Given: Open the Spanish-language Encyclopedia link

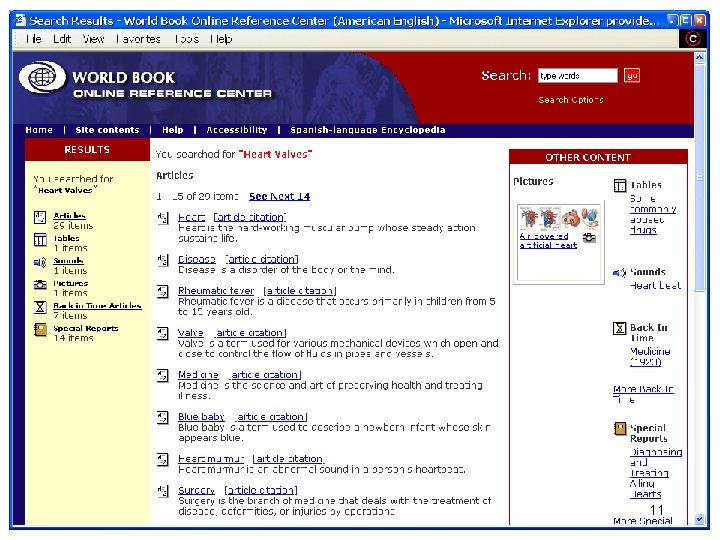Looking at the screenshot, I should point(368,130).
